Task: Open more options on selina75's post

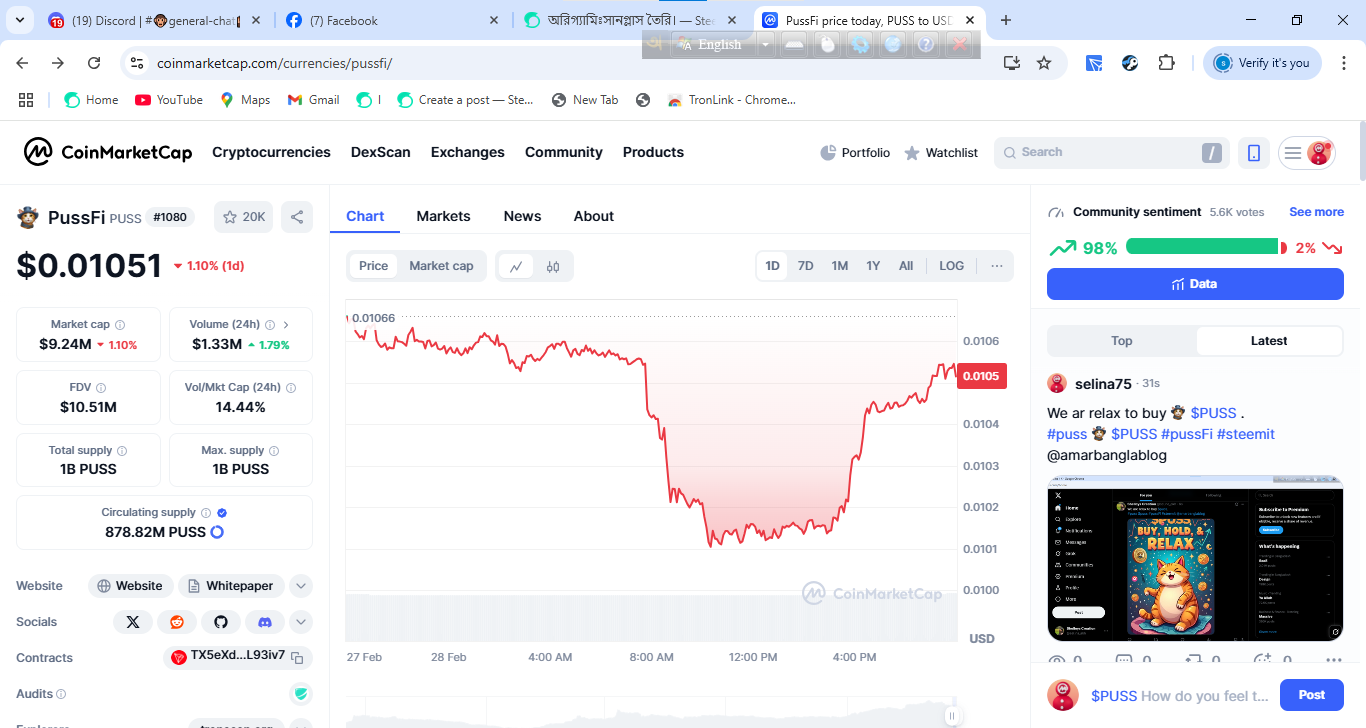Action: (1333, 661)
